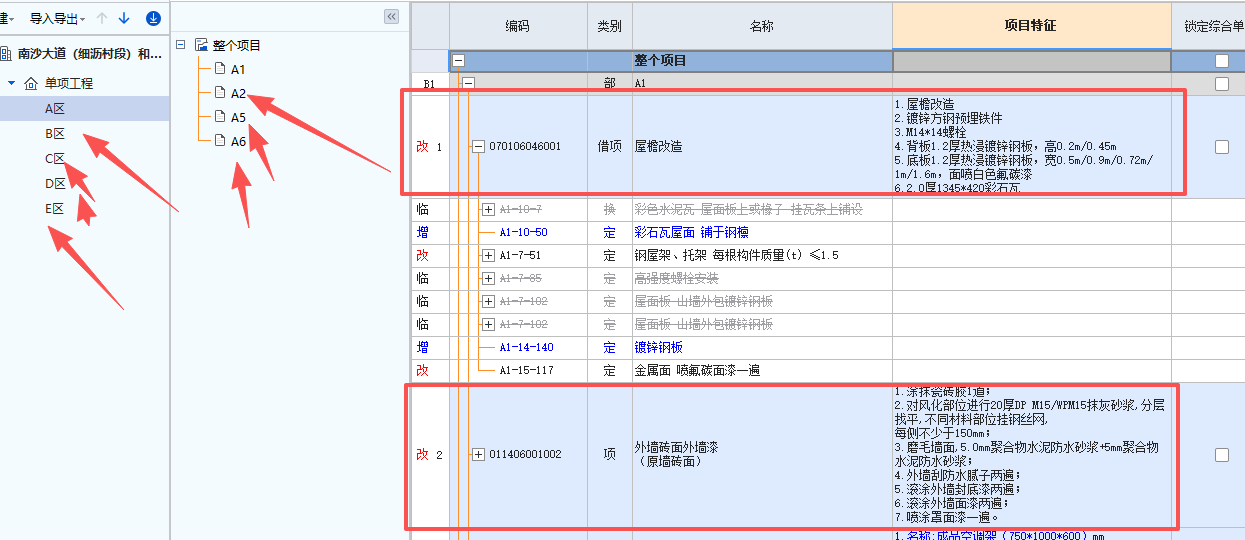Click the page icon beside A5 in tree
This screenshot has height=540, width=1245.
pos(220,117)
